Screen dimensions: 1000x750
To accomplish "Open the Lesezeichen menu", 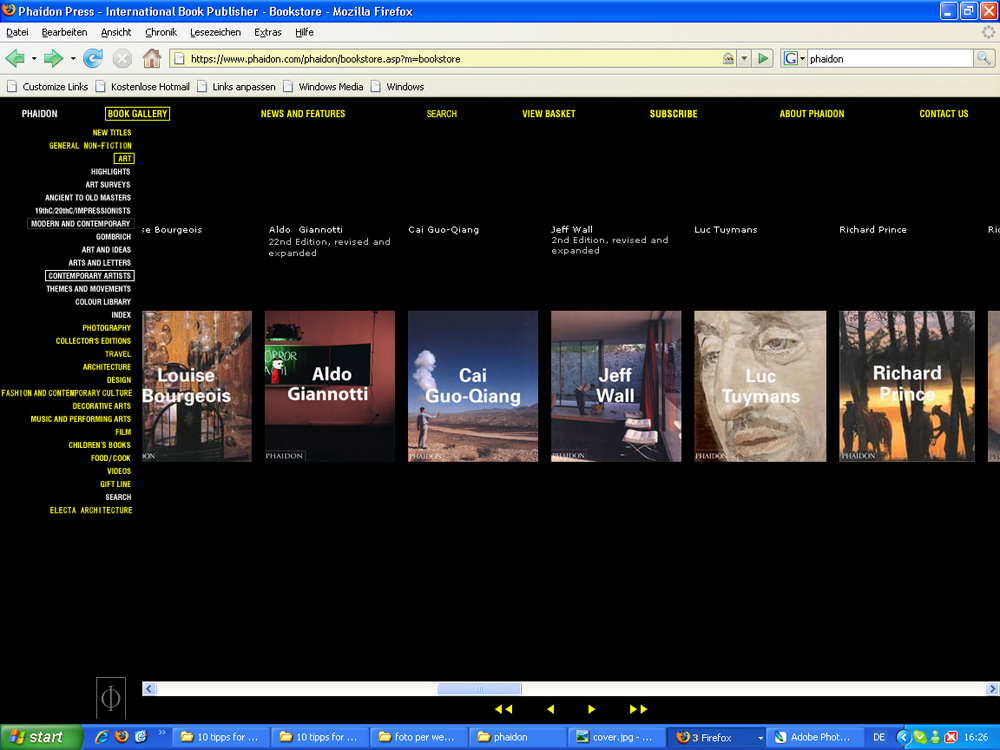I will click(215, 32).
